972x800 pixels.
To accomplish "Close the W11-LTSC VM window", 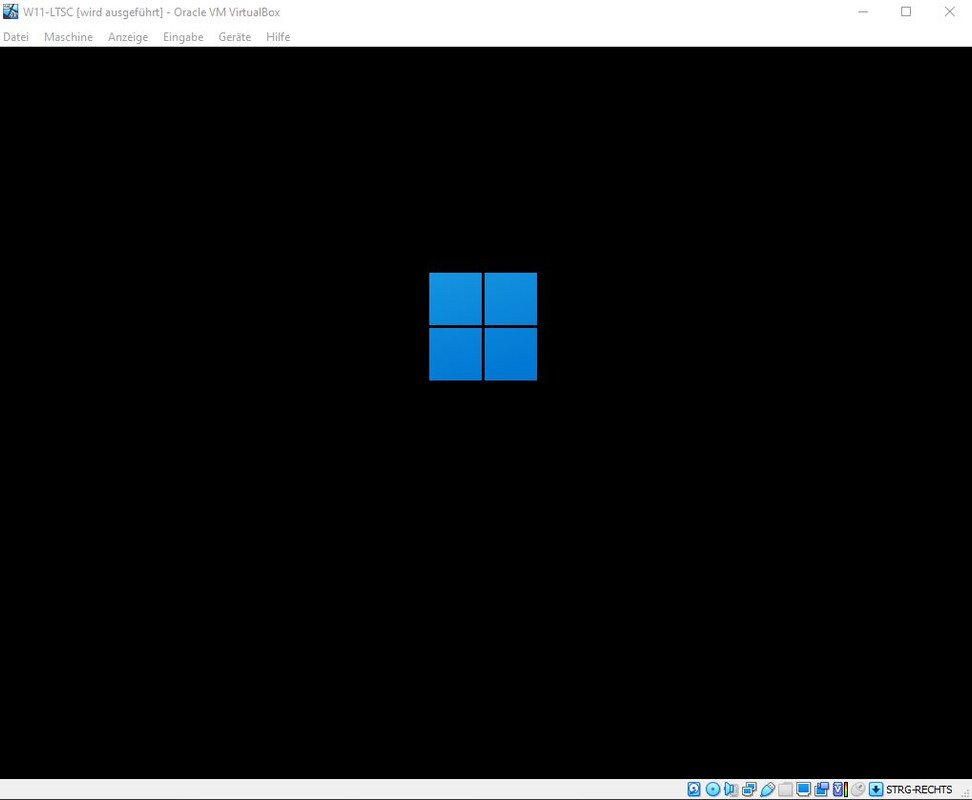I will 949,12.
